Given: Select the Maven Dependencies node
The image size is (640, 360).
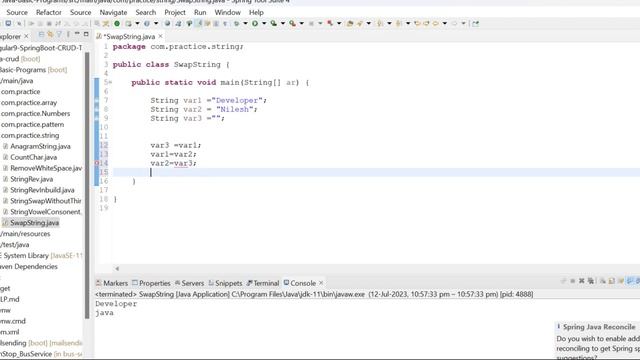Looking at the screenshot, I should click(x=29, y=266).
